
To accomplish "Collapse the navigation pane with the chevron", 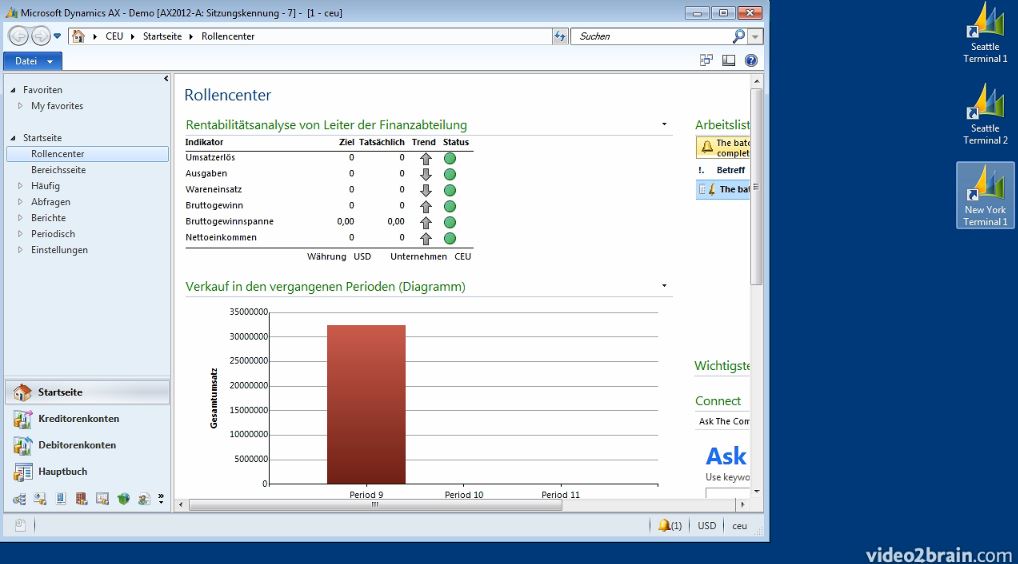I will 166,79.
